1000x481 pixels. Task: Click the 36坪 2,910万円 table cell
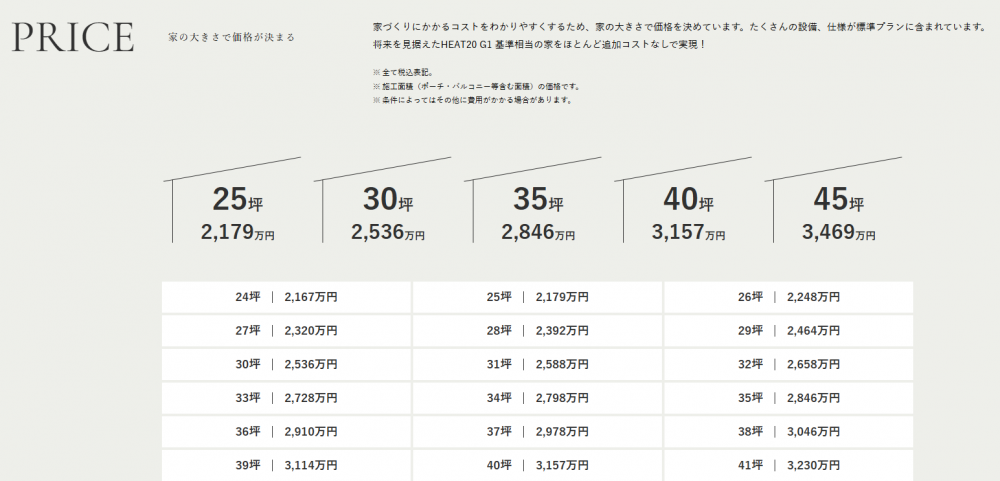pos(286,432)
